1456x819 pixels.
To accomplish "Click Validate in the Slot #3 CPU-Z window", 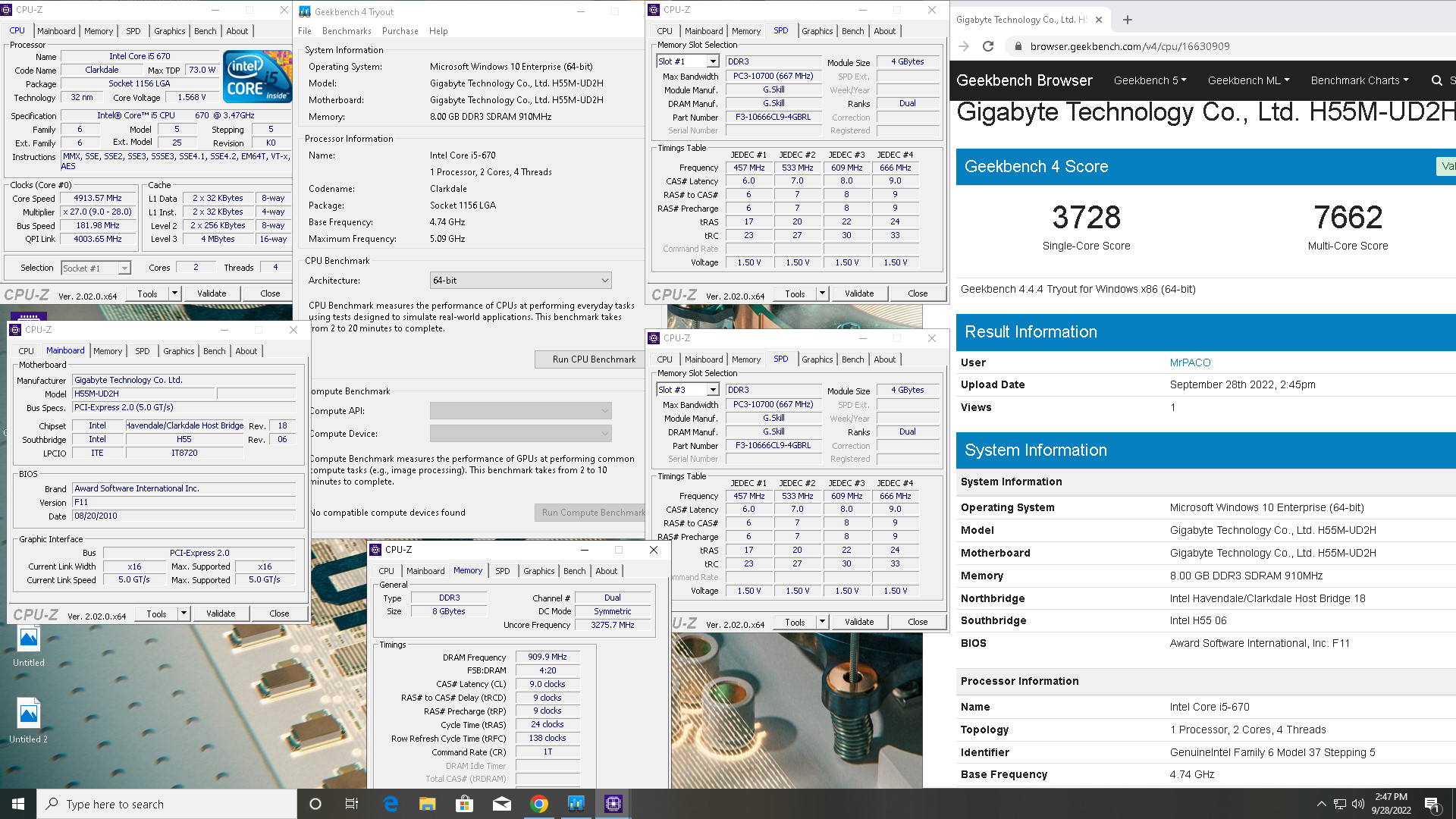I will coord(859,622).
